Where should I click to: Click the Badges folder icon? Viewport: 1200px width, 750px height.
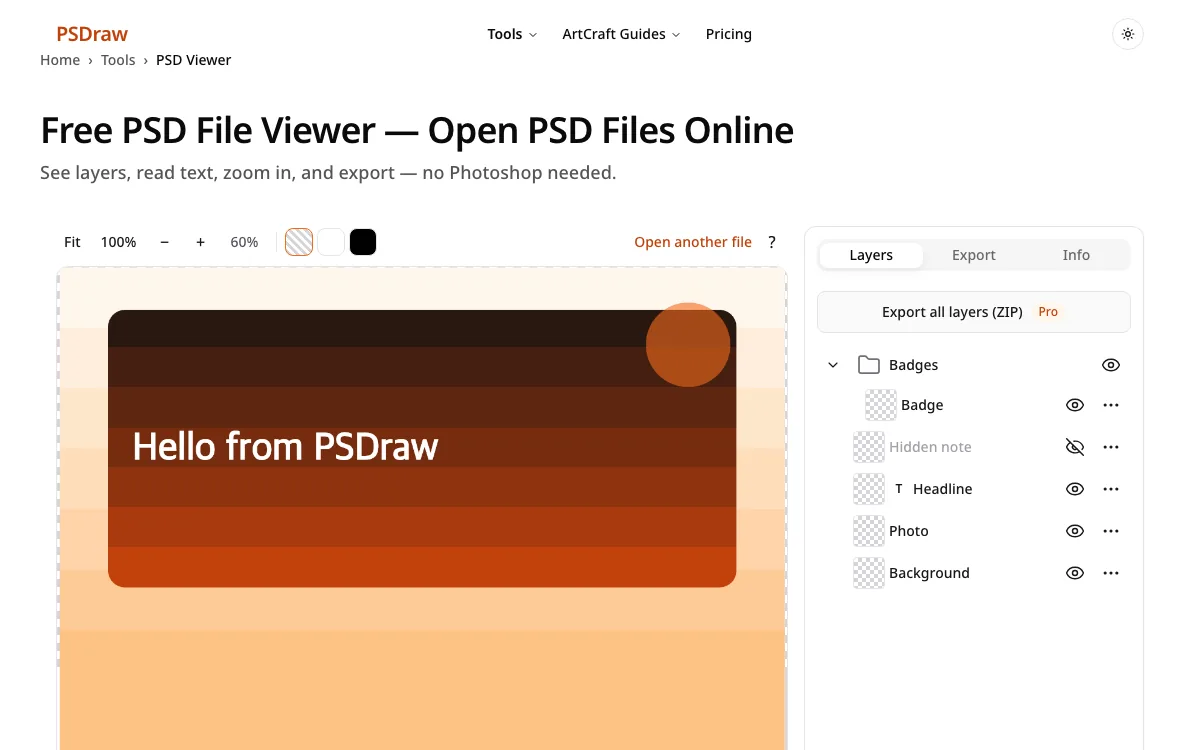[869, 365]
